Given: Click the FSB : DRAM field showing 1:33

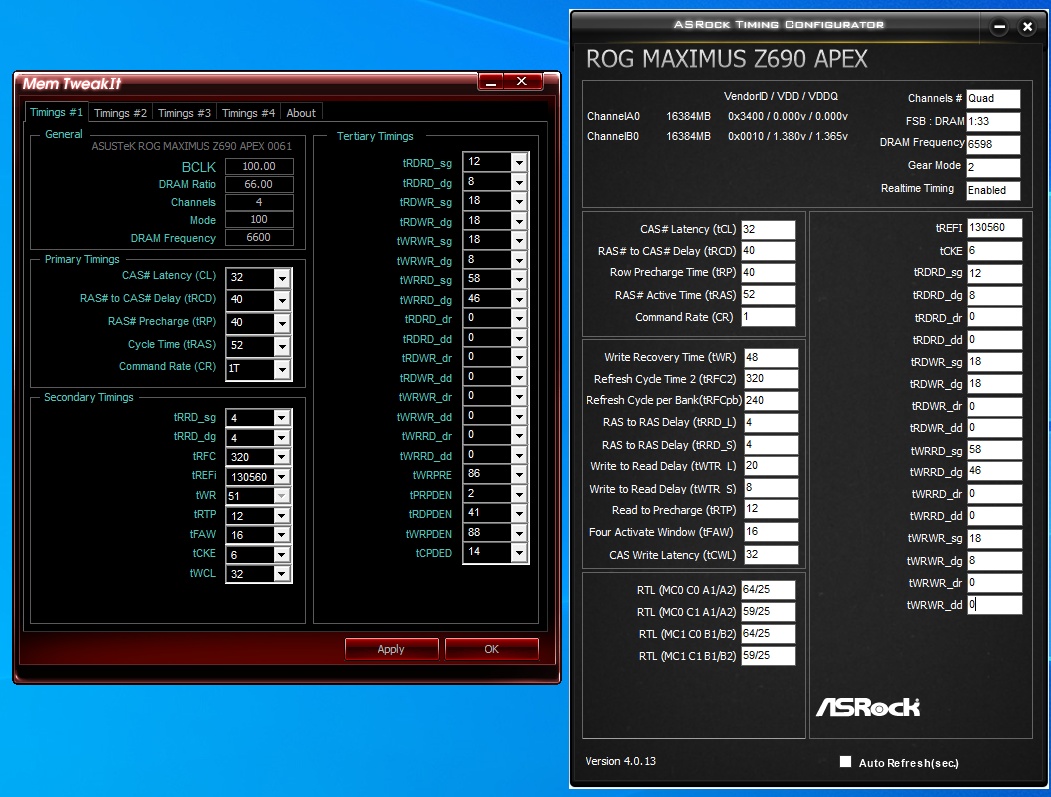Looking at the screenshot, I should (993, 121).
